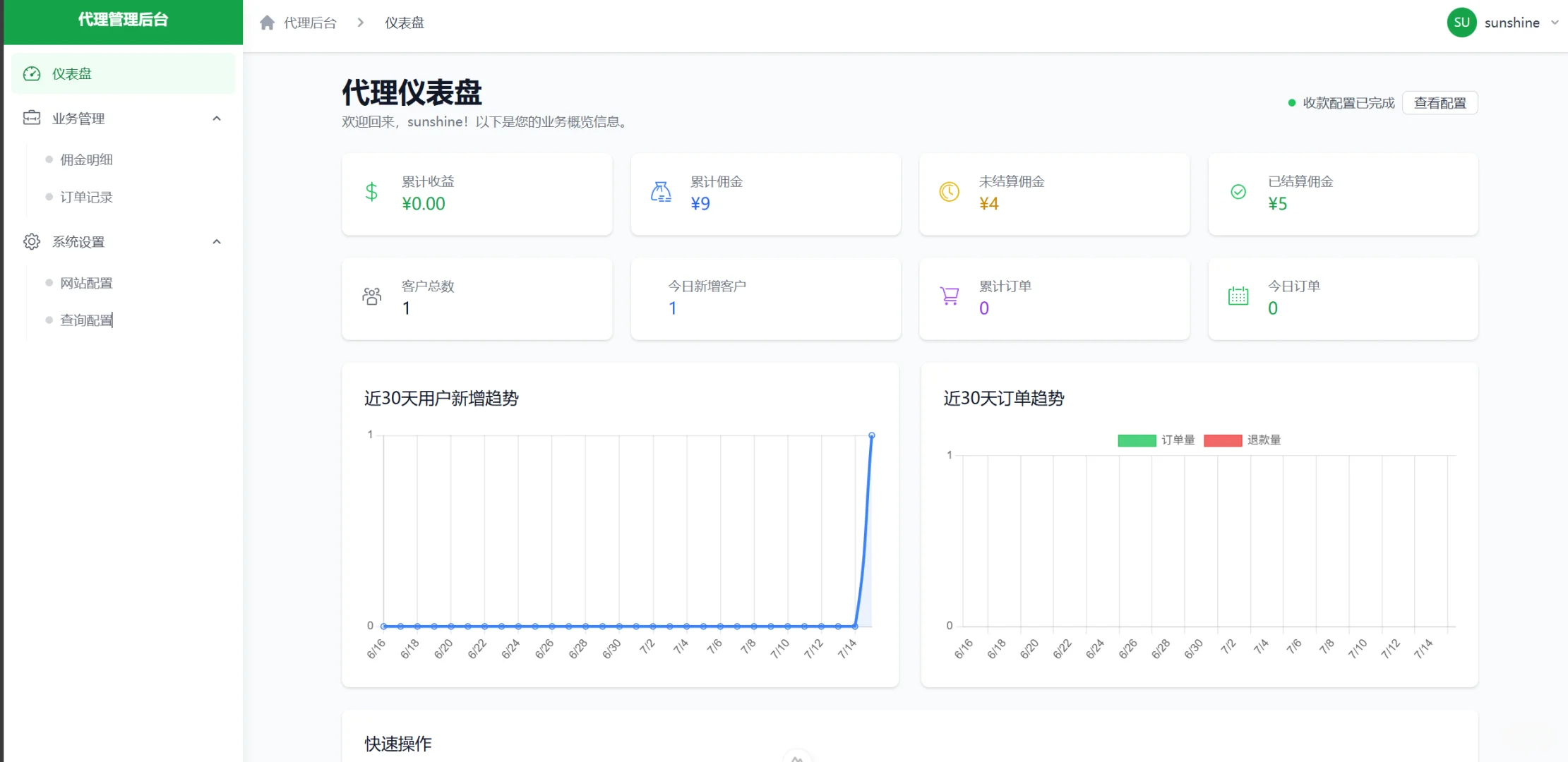
Task: Click the clock icon on 未结算佣金 card
Action: (949, 192)
